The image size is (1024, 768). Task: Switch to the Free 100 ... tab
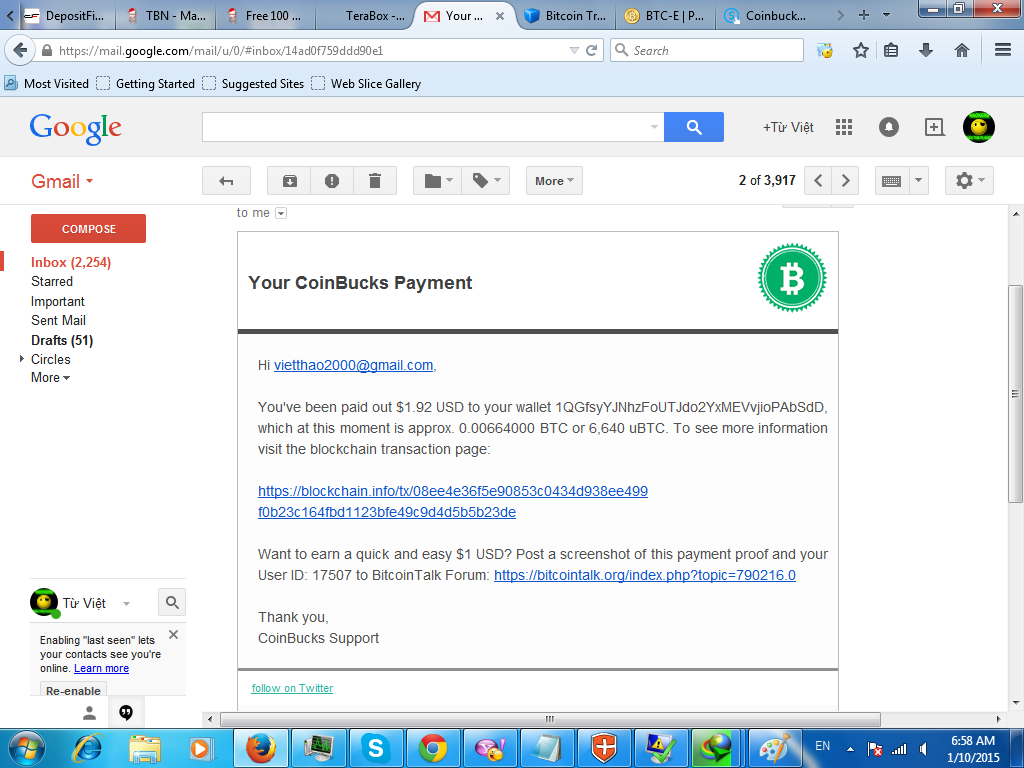point(266,16)
